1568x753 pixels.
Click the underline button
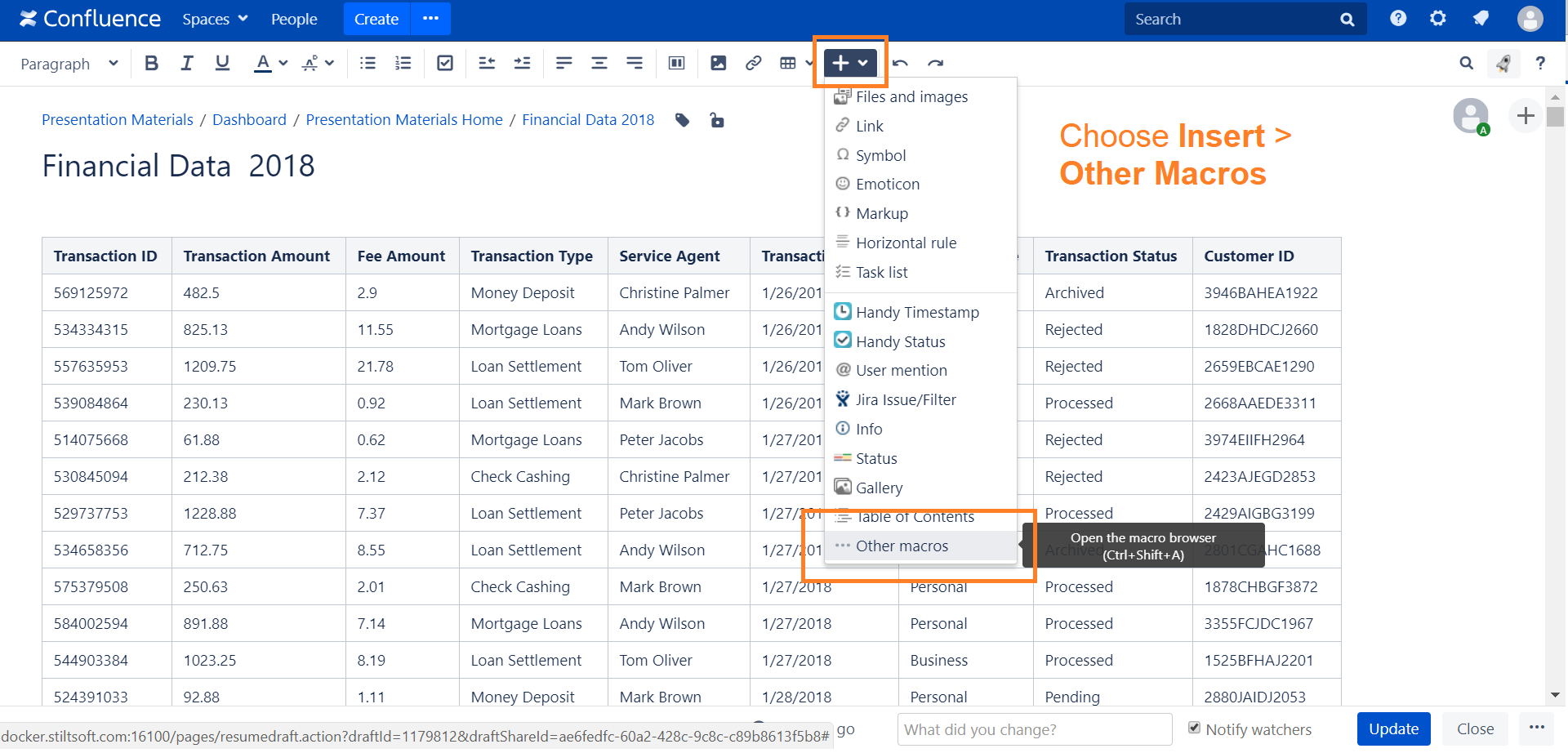(222, 64)
